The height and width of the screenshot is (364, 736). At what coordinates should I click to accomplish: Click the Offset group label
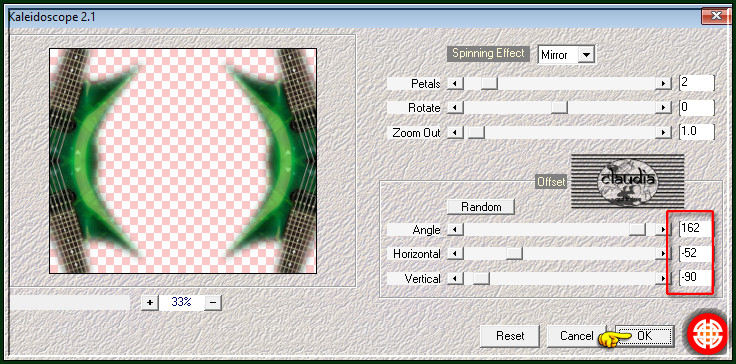[551, 182]
